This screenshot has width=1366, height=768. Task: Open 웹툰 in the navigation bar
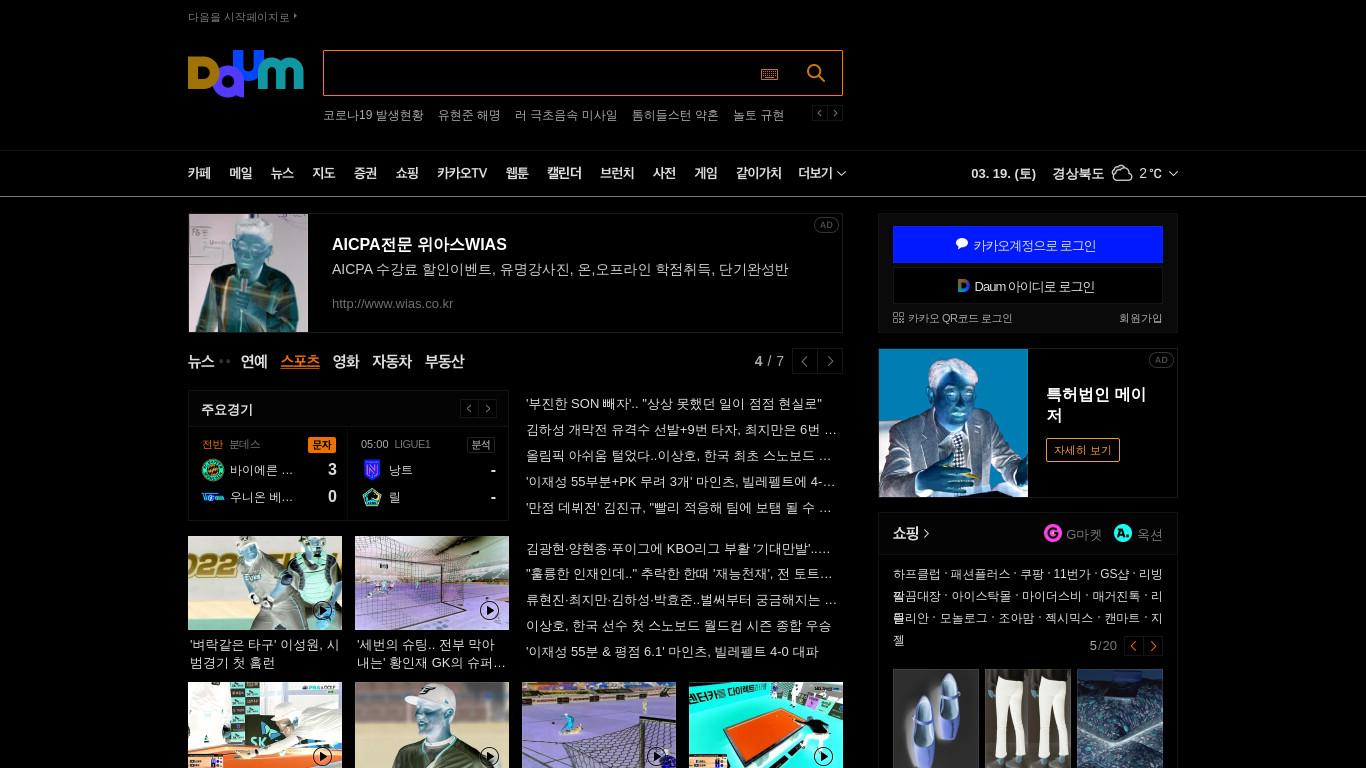(x=517, y=173)
